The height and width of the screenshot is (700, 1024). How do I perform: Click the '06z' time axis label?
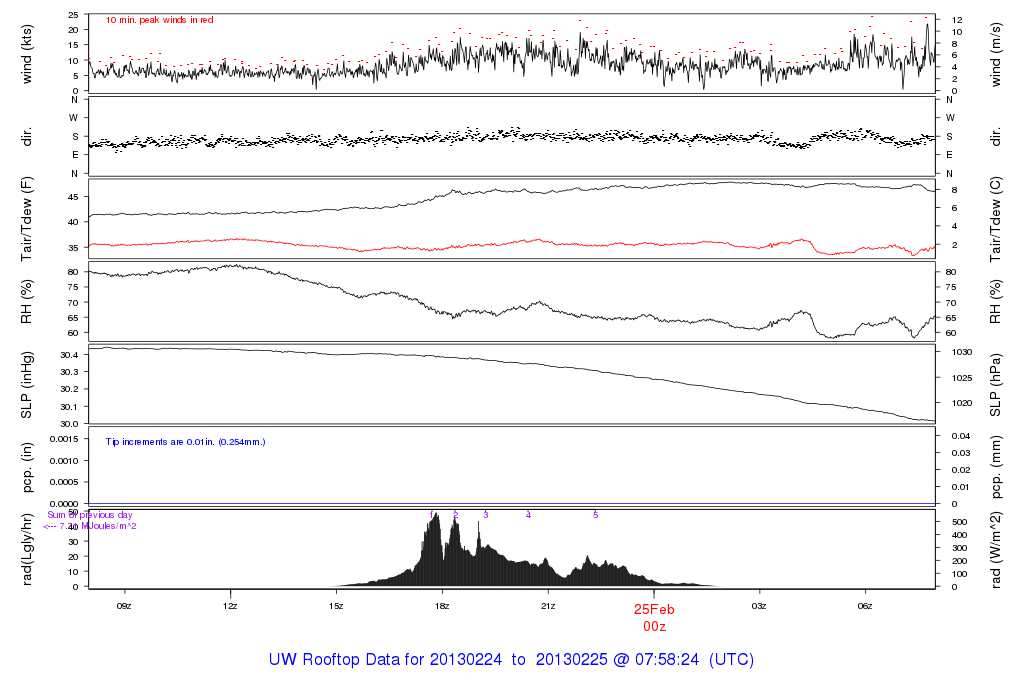coord(865,606)
